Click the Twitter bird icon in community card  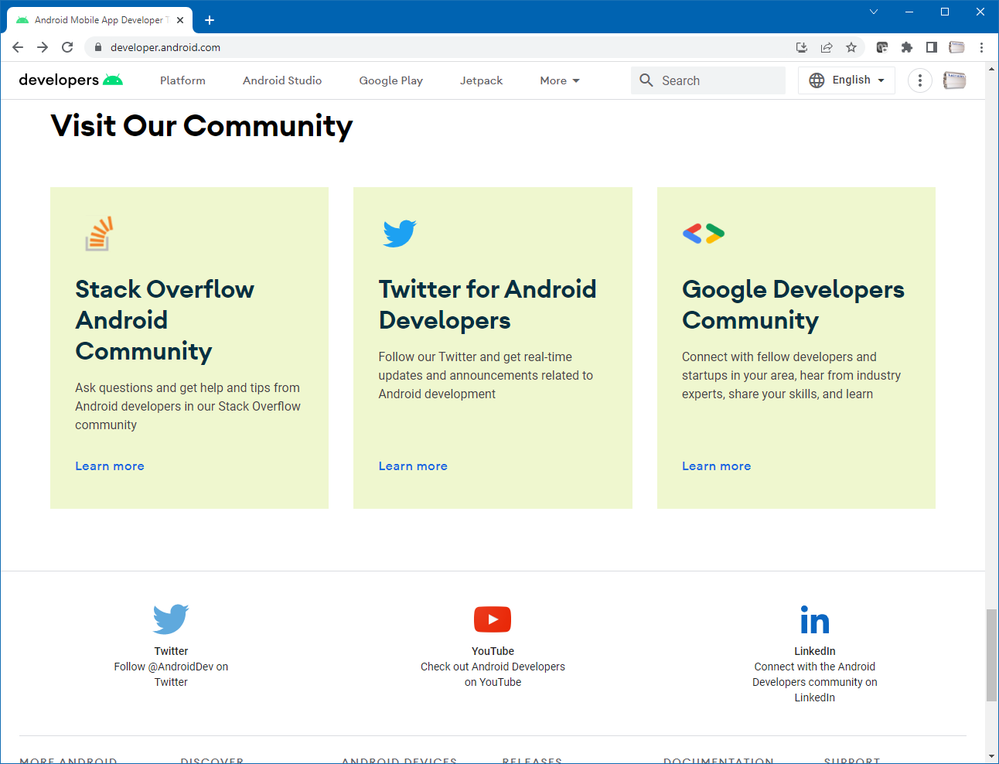[399, 233]
